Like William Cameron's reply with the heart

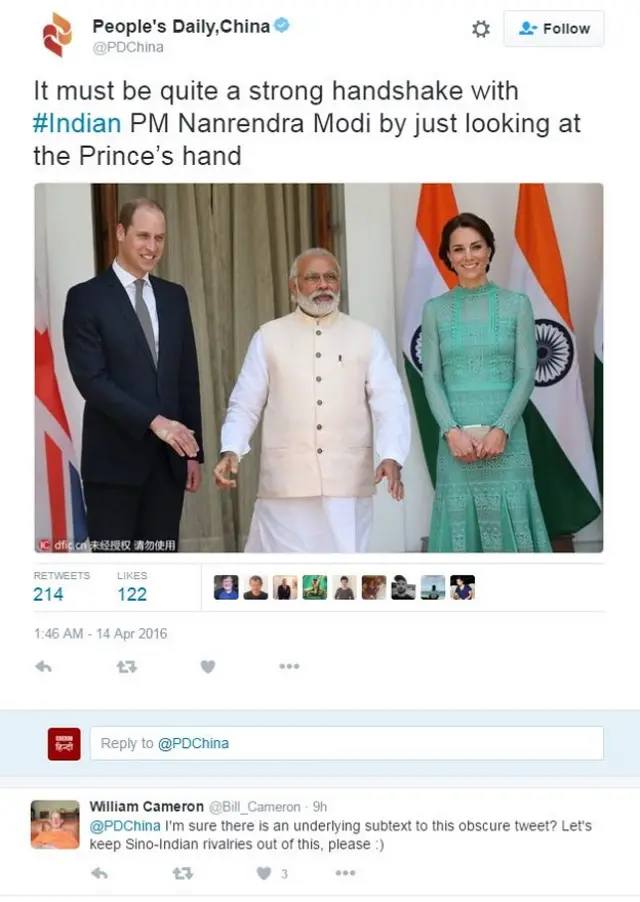(264, 873)
